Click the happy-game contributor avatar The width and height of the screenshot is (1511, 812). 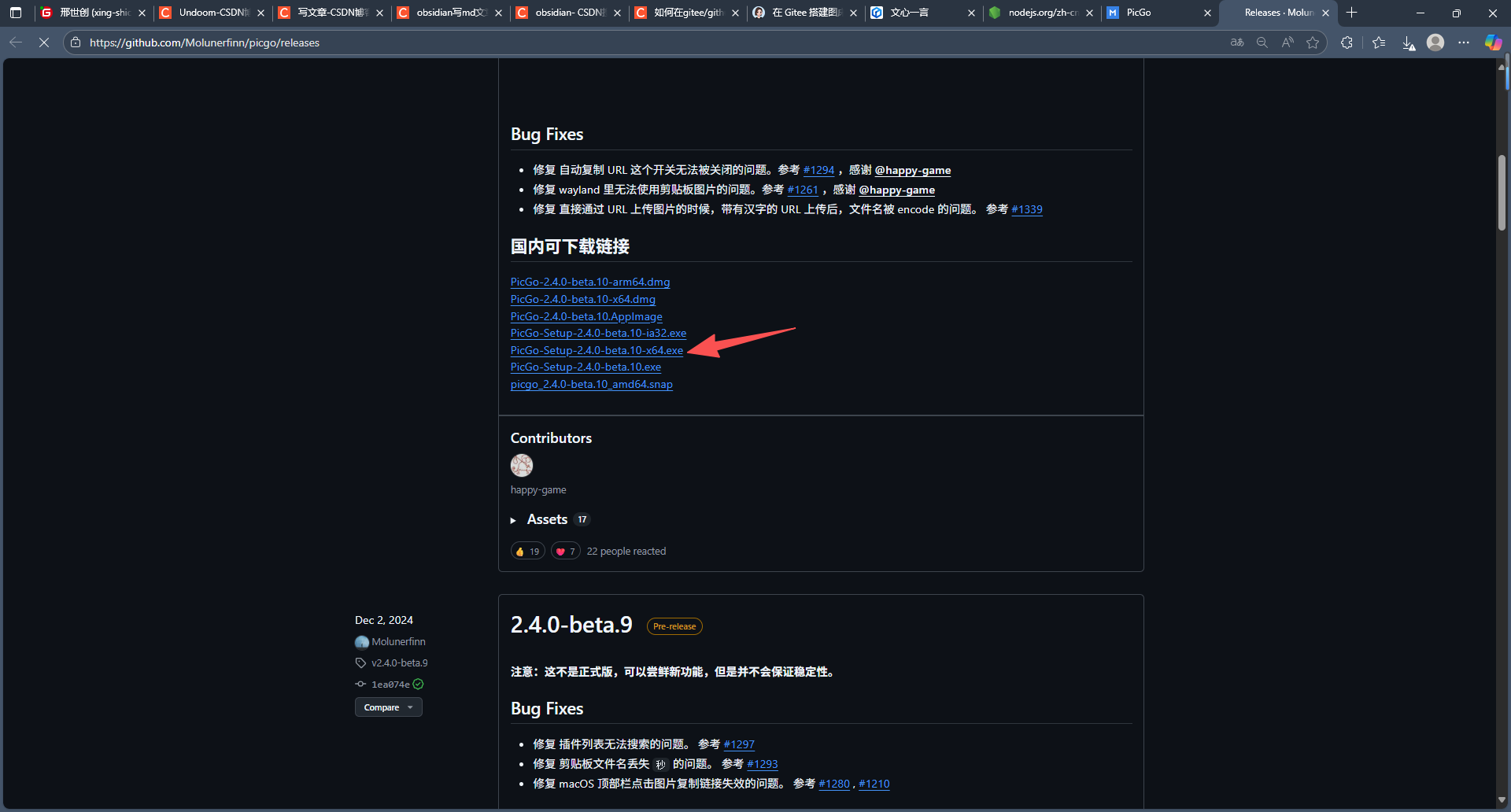(522, 466)
